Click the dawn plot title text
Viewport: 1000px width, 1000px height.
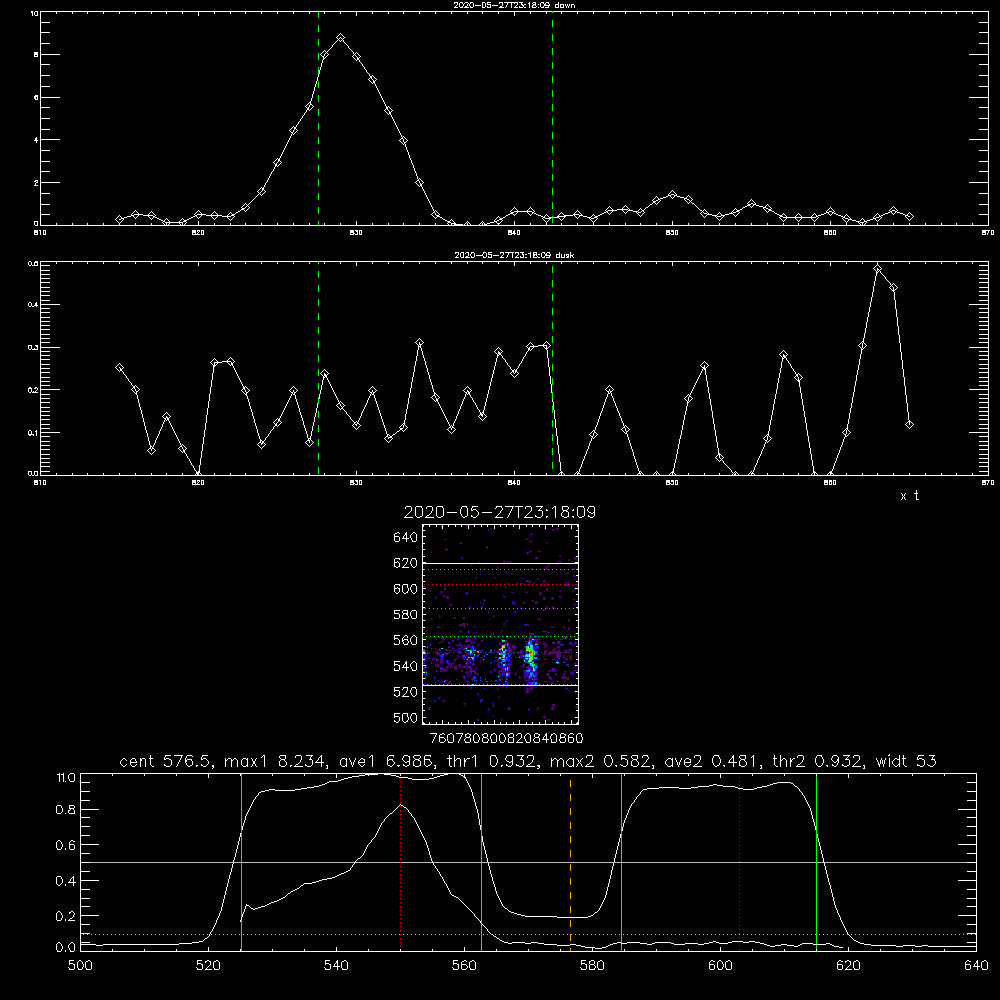tap(514, 5)
